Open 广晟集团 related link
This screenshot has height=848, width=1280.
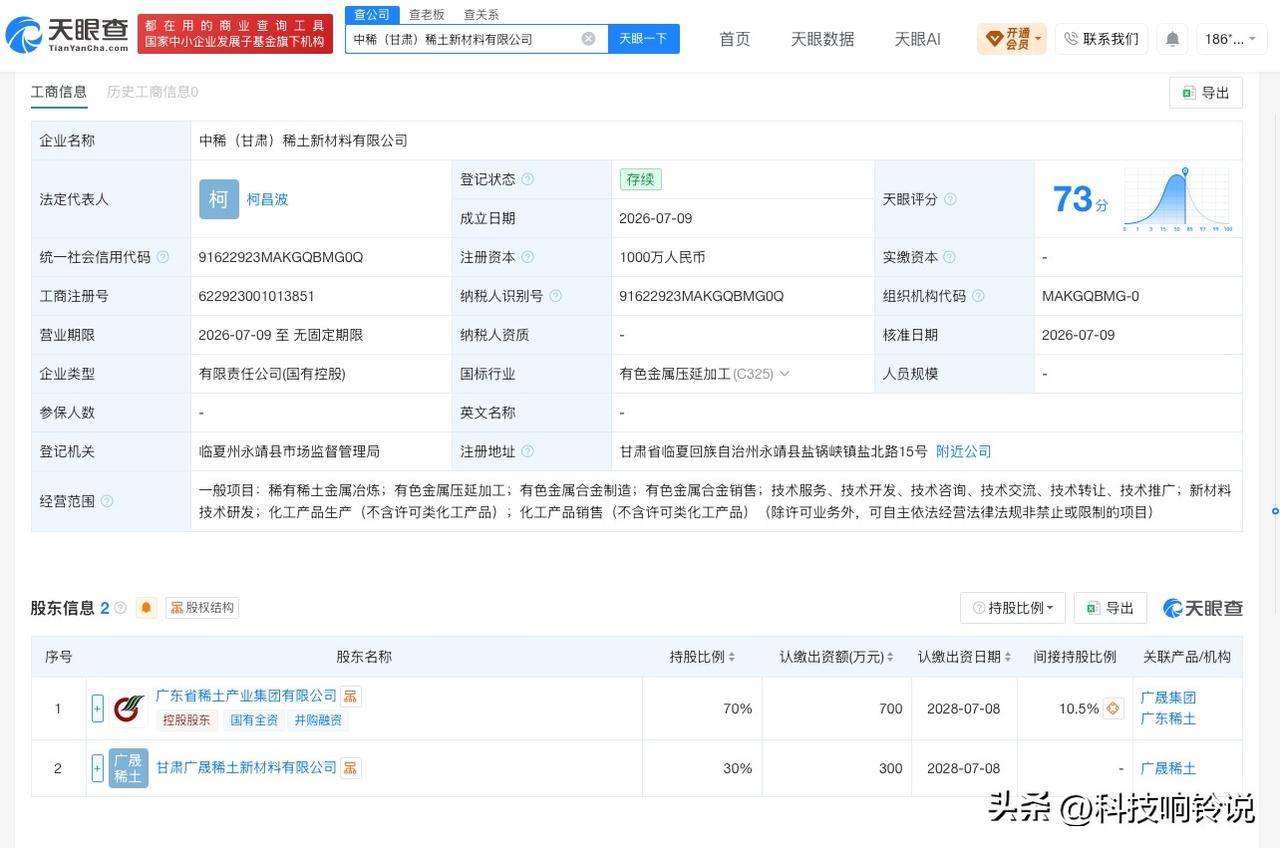(1168, 698)
